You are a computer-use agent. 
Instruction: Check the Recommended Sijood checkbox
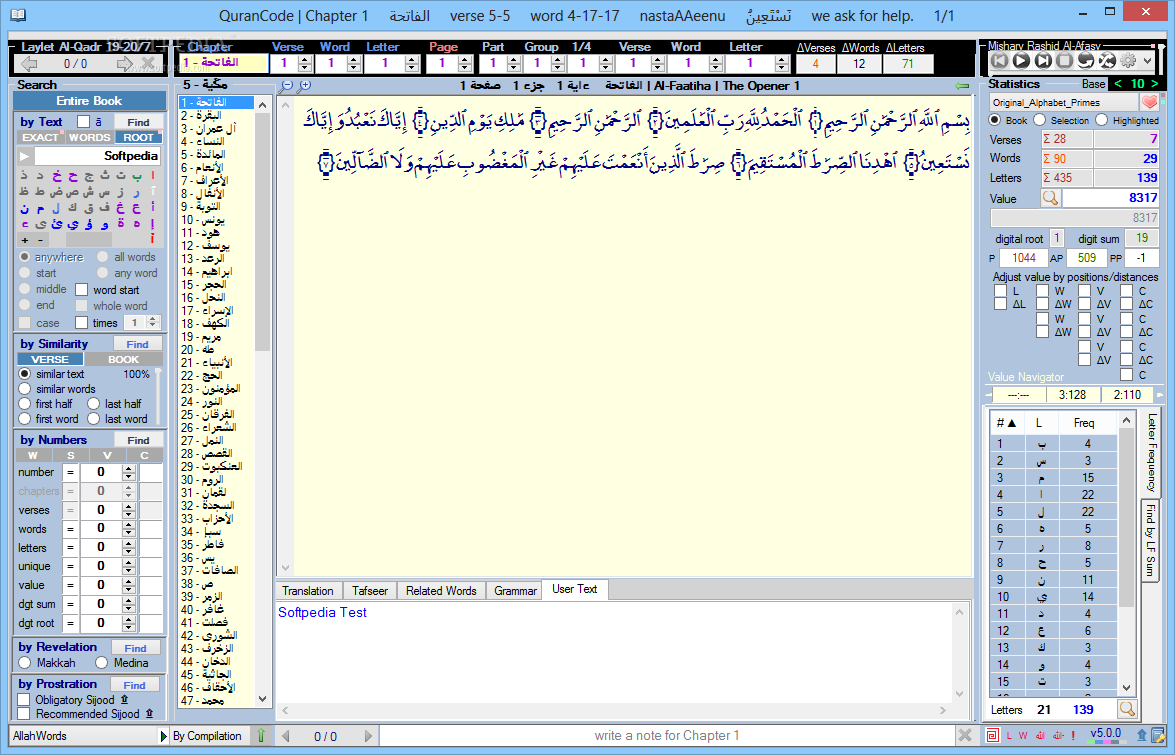[24, 715]
